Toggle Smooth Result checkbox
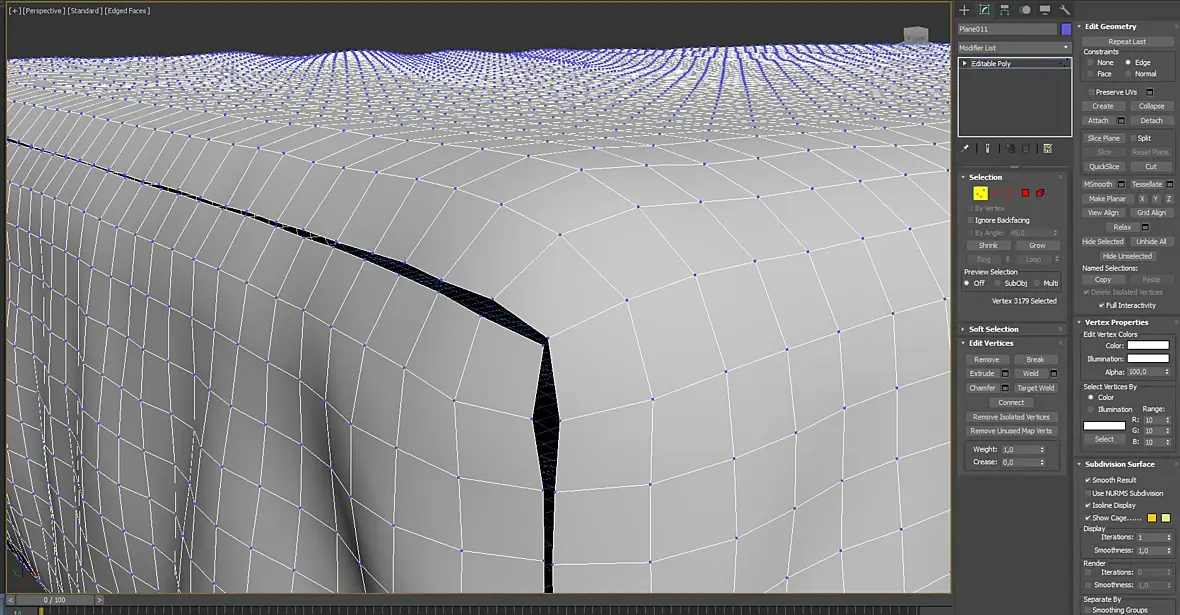This screenshot has width=1180, height=615. pyautogui.click(x=1088, y=480)
